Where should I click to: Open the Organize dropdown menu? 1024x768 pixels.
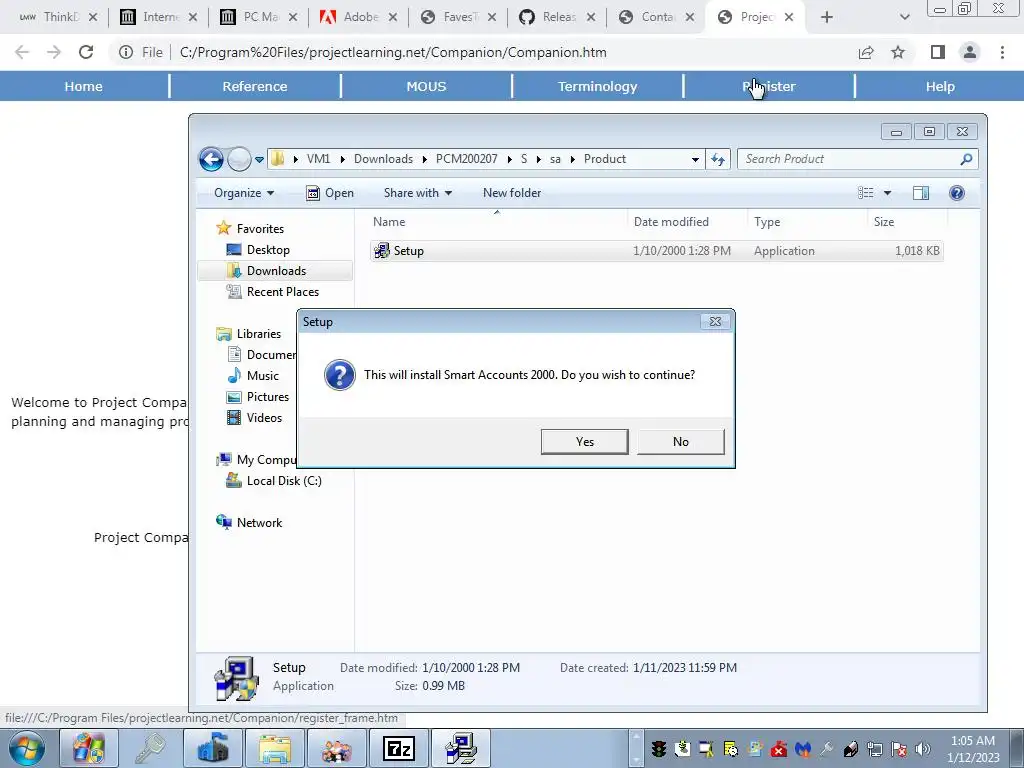point(244,193)
